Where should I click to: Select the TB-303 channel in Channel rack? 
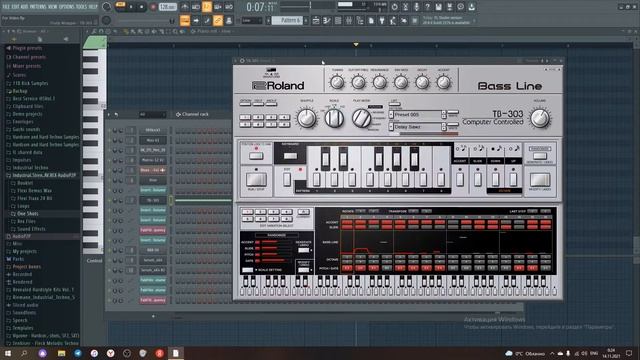(153, 200)
